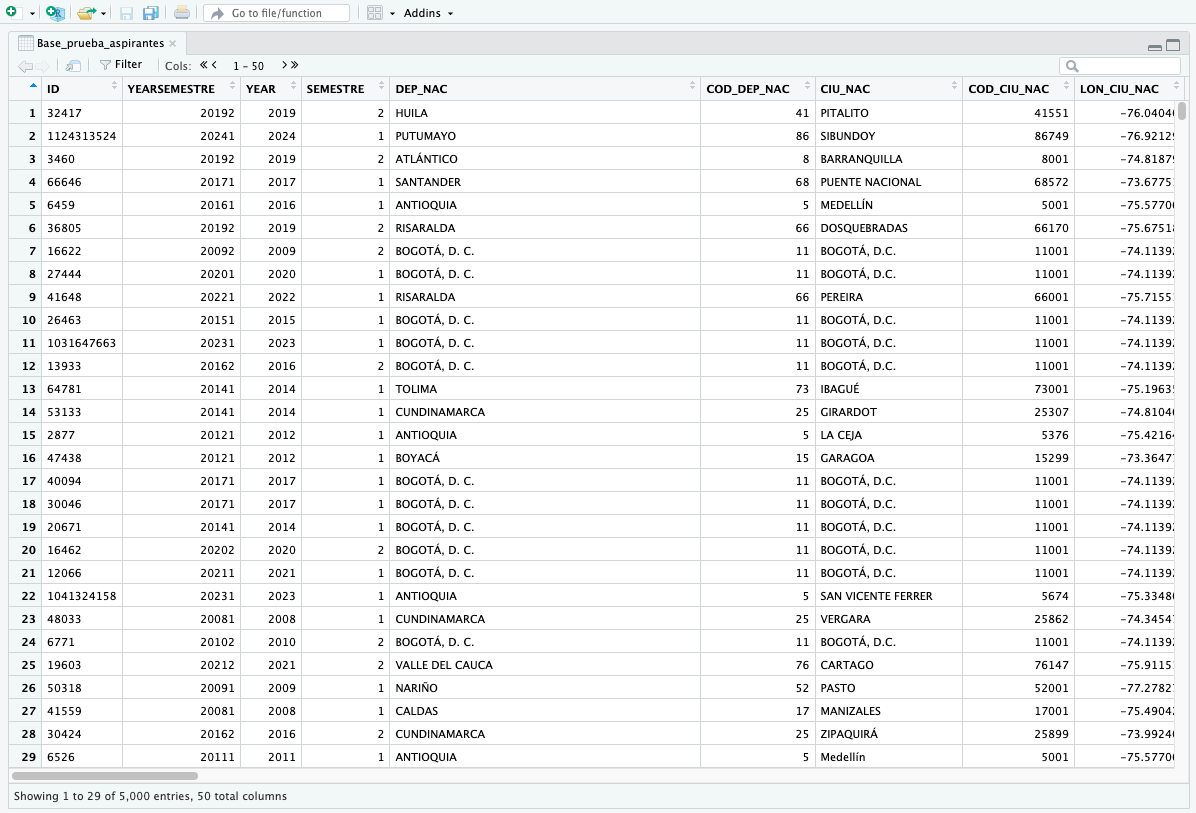Image resolution: width=1196 pixels, height=813 pixels.
Task: Sort by the YEAR column arrows
Action: pyautogui.click(x=294, y=85)
